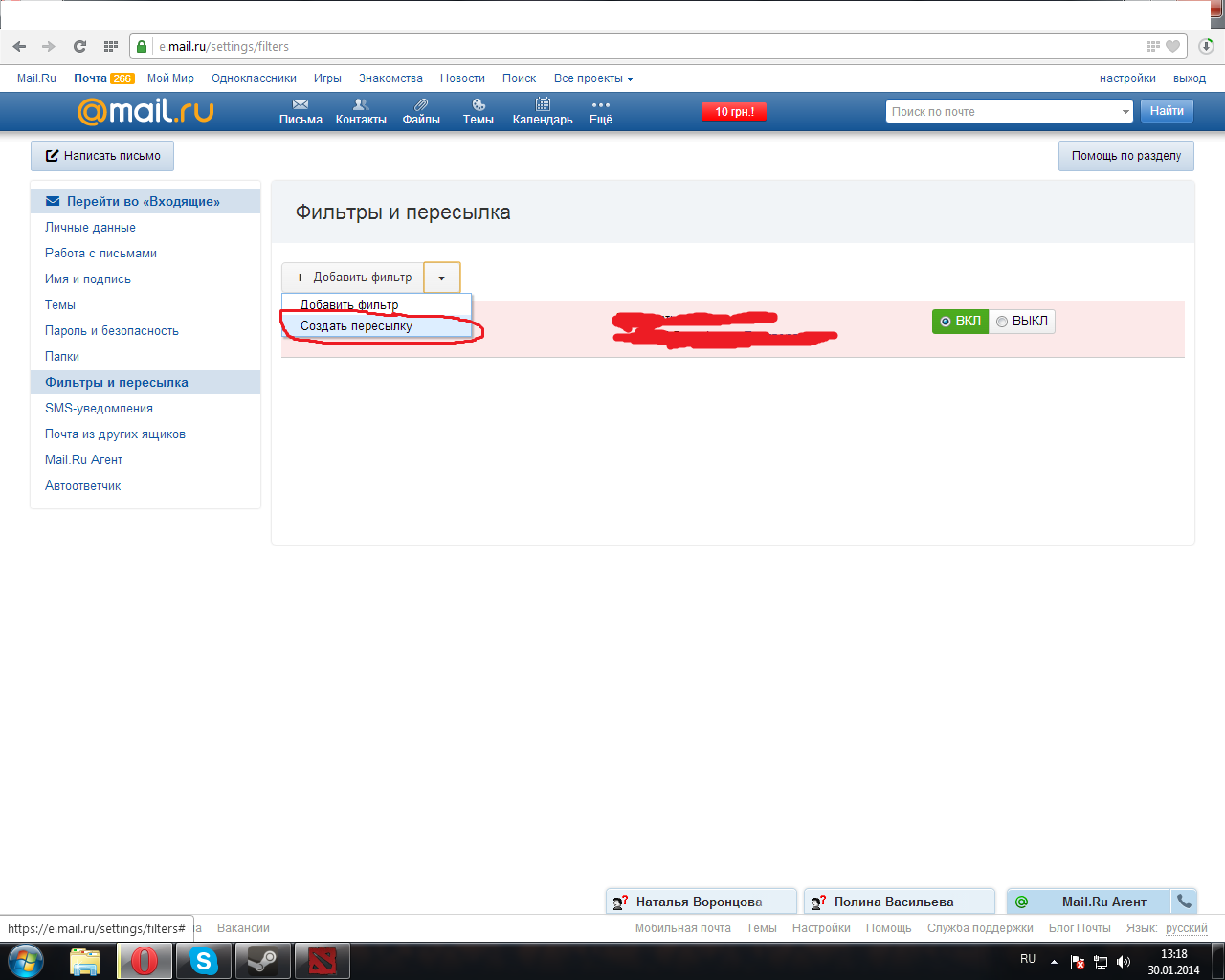Screen dimensions: 1225x980
Task: Click Помощь по разделу button
Action: [1126, 156]
